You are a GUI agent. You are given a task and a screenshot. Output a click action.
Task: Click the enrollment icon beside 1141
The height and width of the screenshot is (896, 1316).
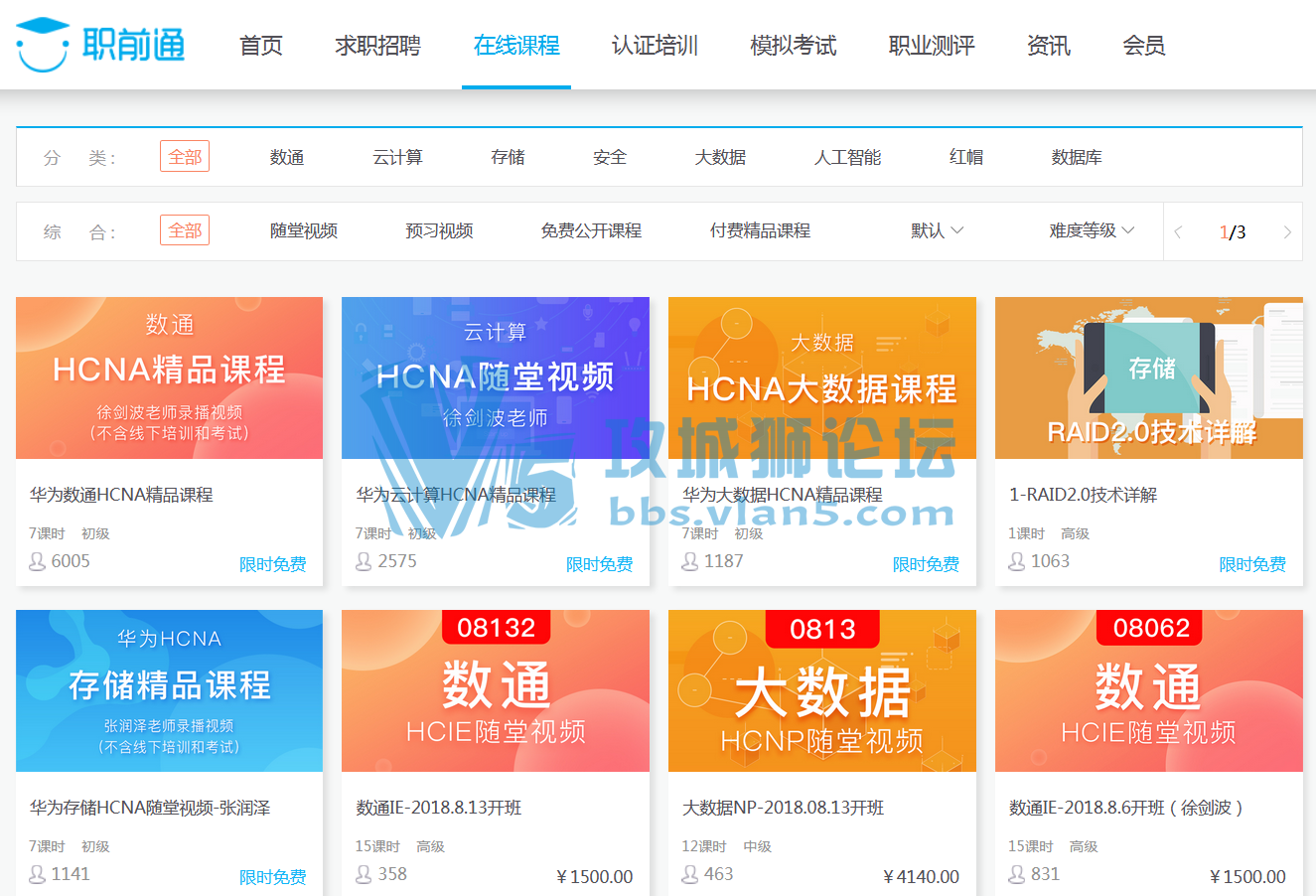[x=38, y=875]
